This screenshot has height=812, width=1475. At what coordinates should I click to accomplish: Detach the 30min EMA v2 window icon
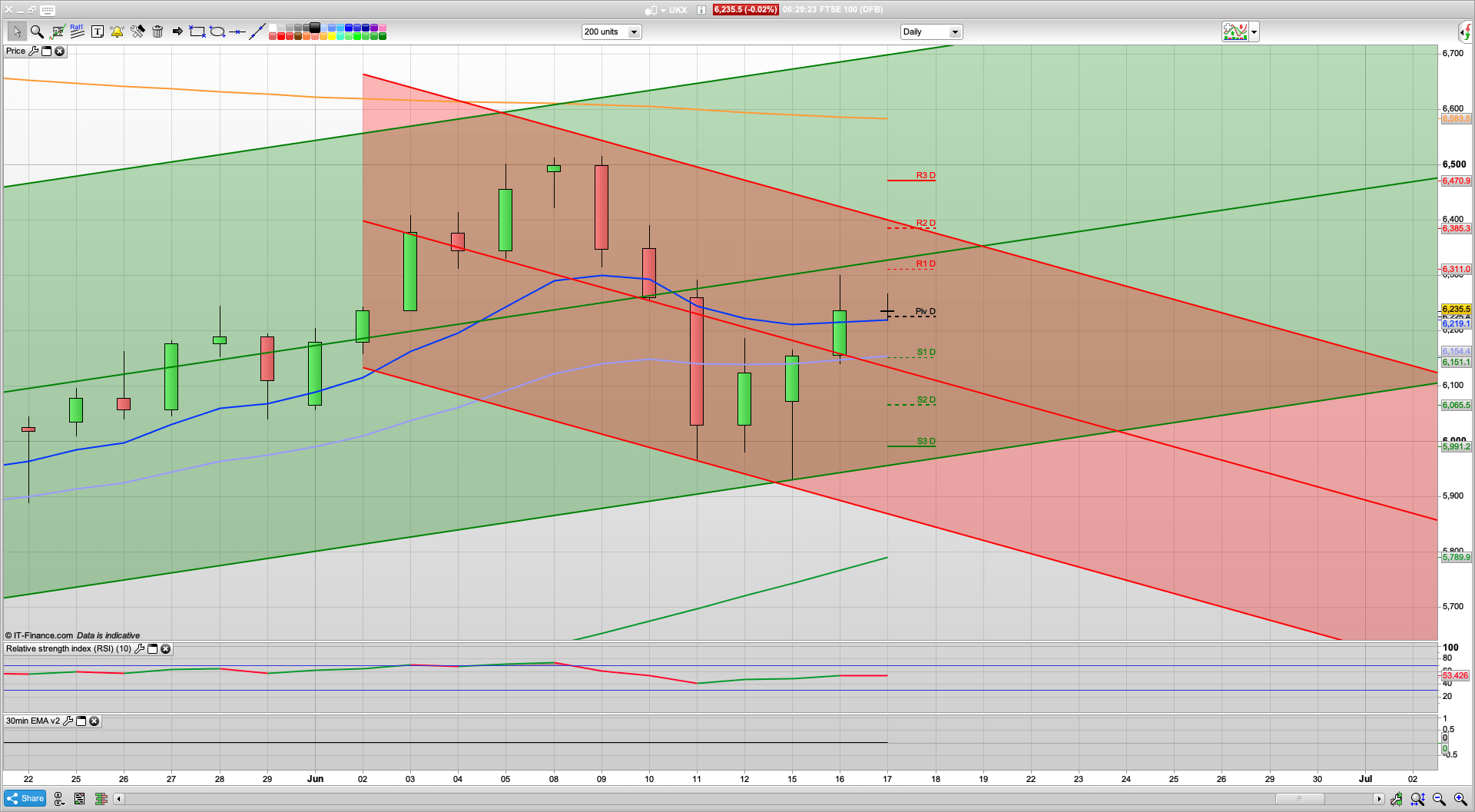(x=81, y=721)
